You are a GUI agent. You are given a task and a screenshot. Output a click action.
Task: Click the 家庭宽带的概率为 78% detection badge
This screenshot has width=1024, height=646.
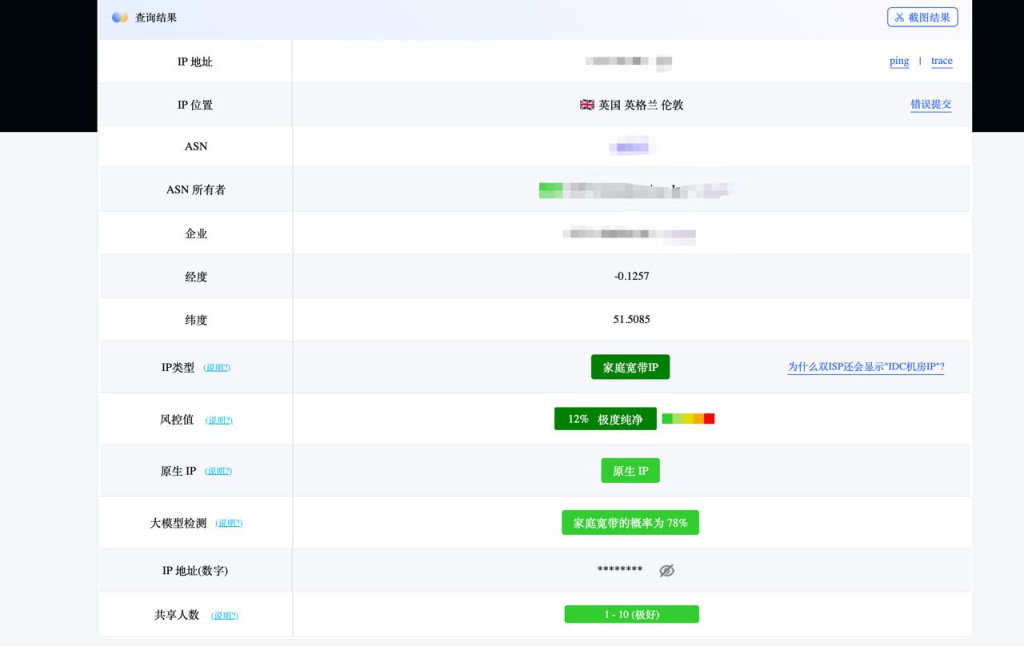[x=630, y=521]
